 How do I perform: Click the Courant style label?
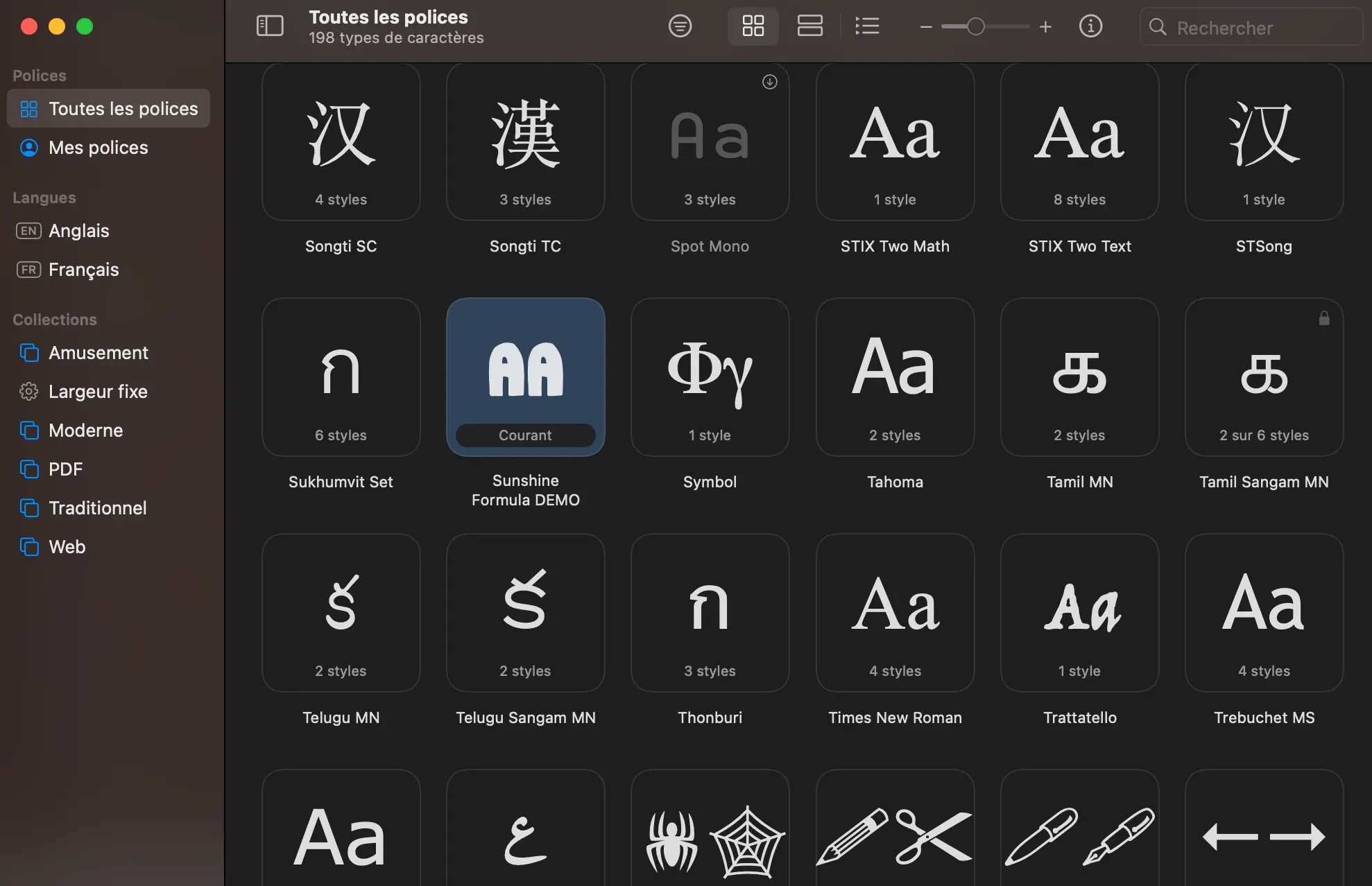click(525, 435)
